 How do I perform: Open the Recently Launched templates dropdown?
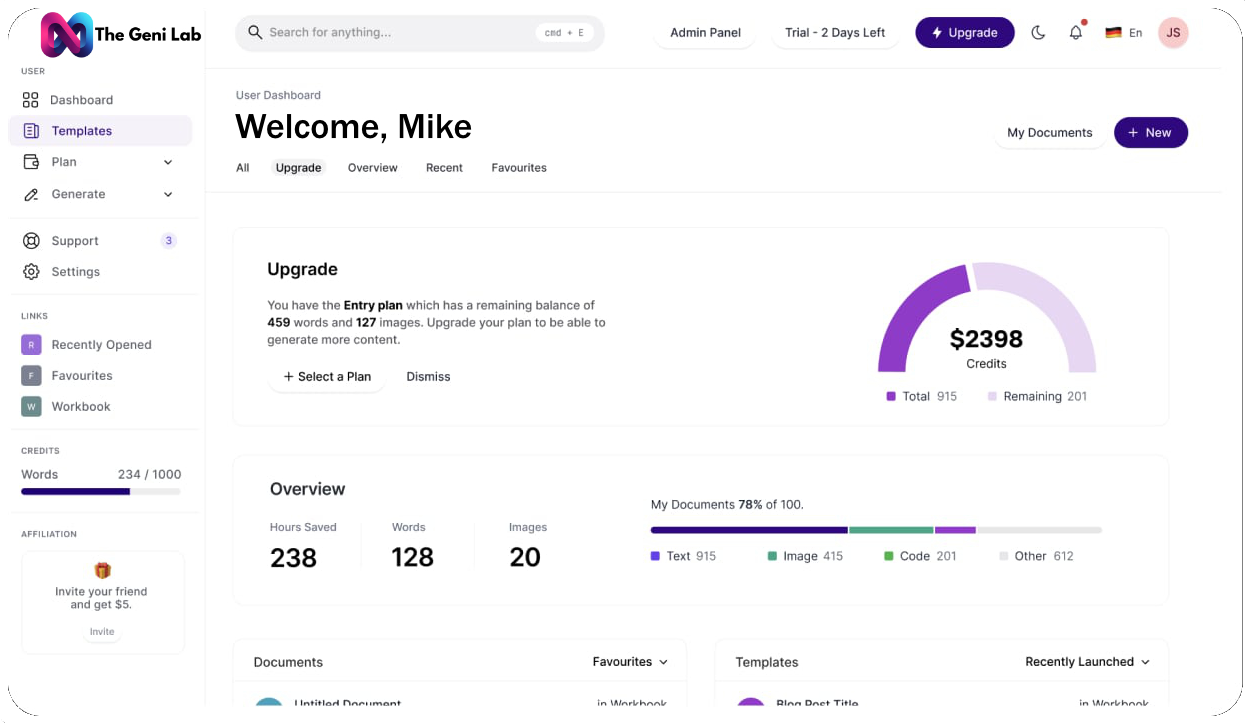click(x=1087, y=662)
